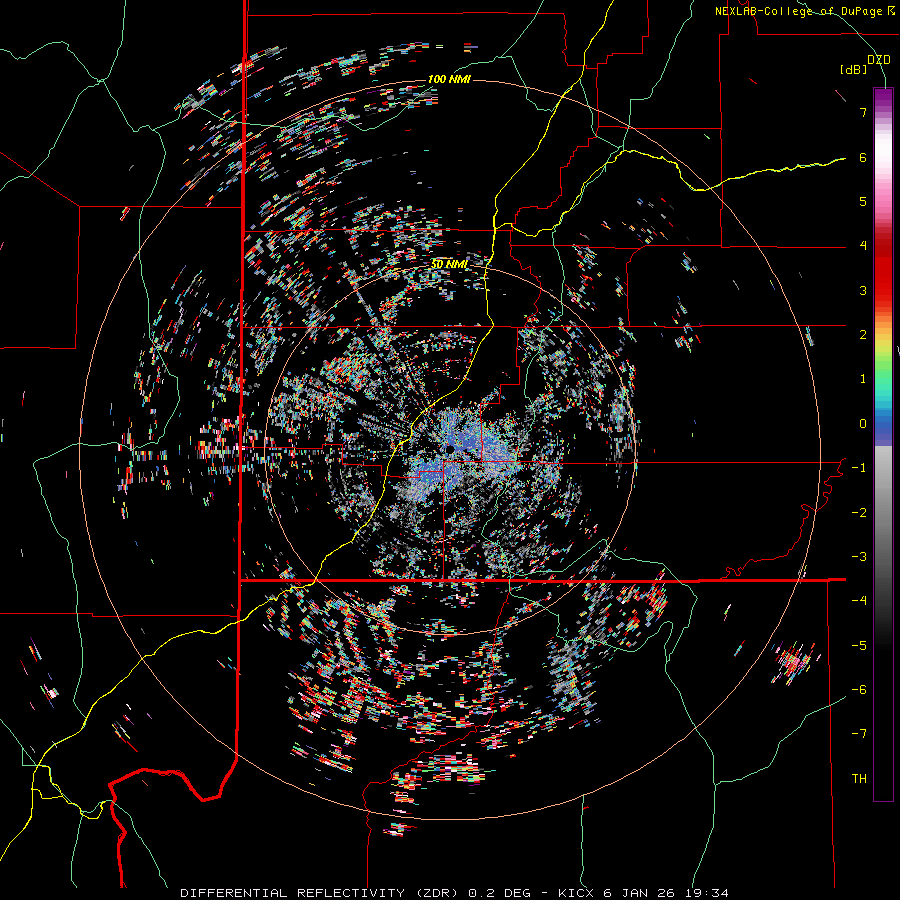
Task: Click the DIFFERENTIAL REFLECTIVITY (ZDR) caption text
Action: 321,893
